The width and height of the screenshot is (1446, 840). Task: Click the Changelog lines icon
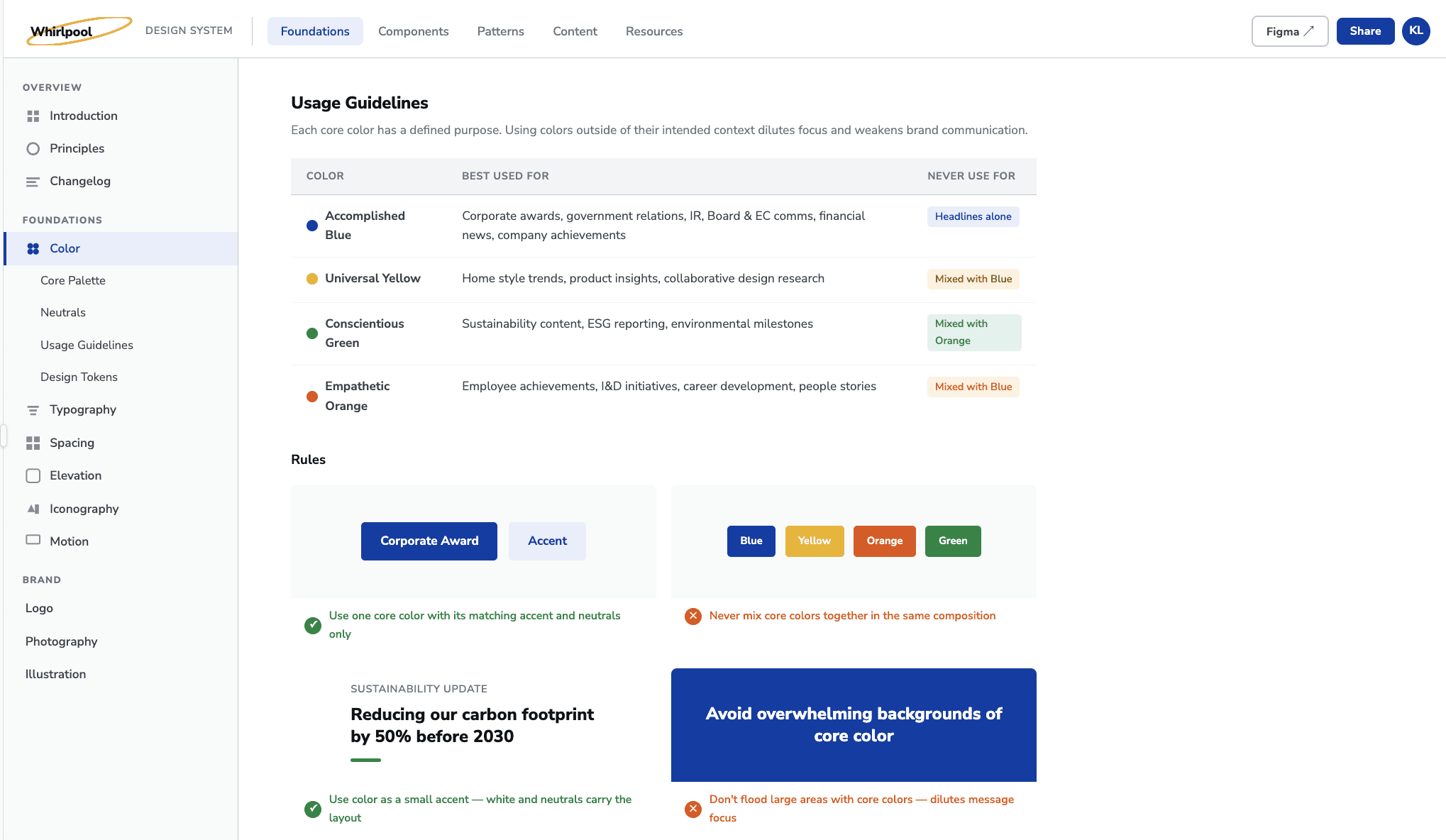coord(33,182)
